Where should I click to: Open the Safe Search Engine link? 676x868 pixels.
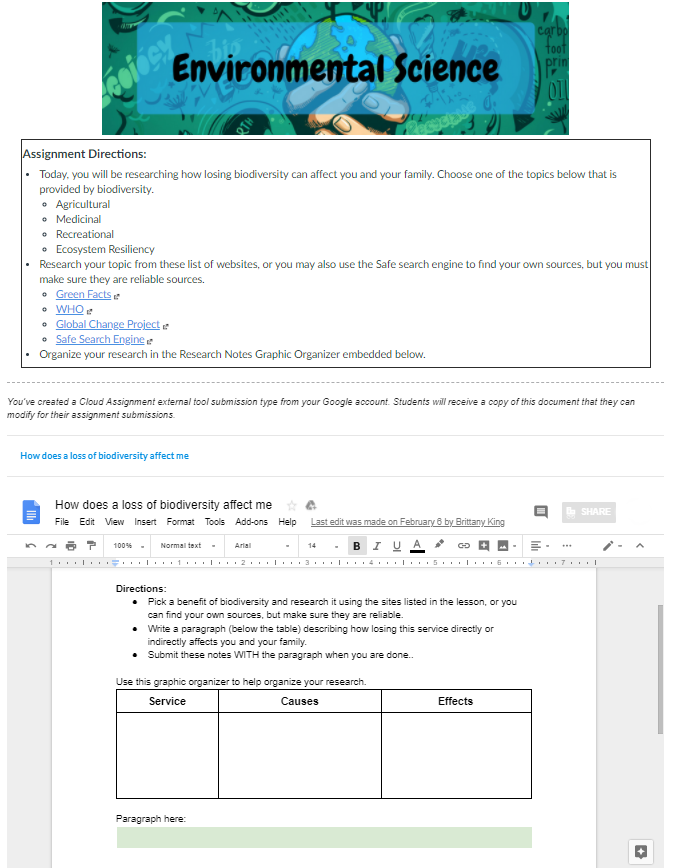pos(100,340)
